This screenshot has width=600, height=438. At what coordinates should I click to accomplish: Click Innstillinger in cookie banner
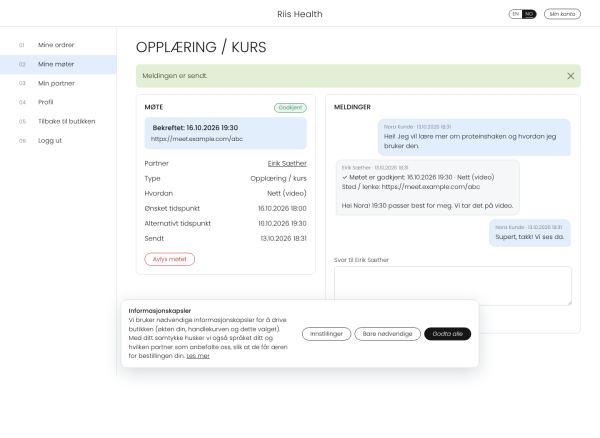tap(326, 334)
